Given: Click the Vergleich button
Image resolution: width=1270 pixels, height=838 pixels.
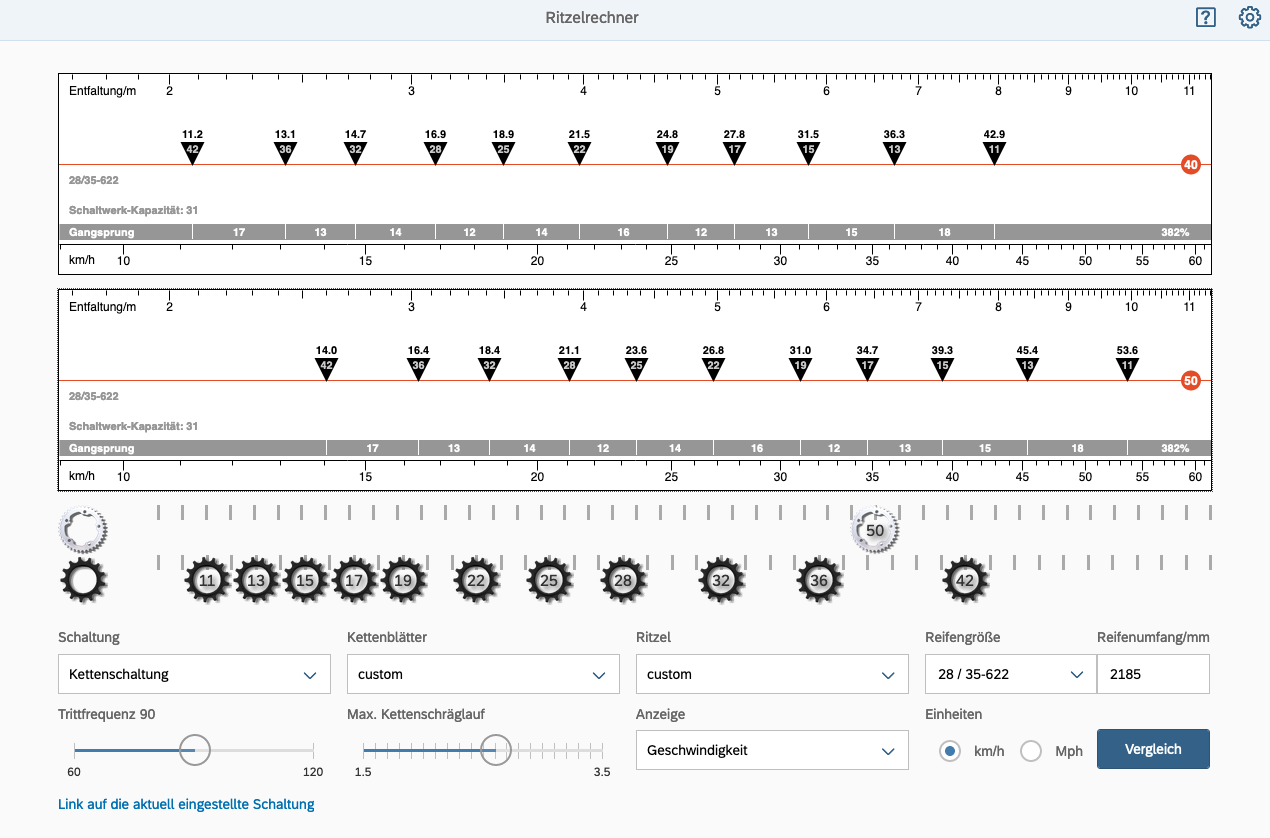Looking at the screenshot, I should pos(1153,749).
